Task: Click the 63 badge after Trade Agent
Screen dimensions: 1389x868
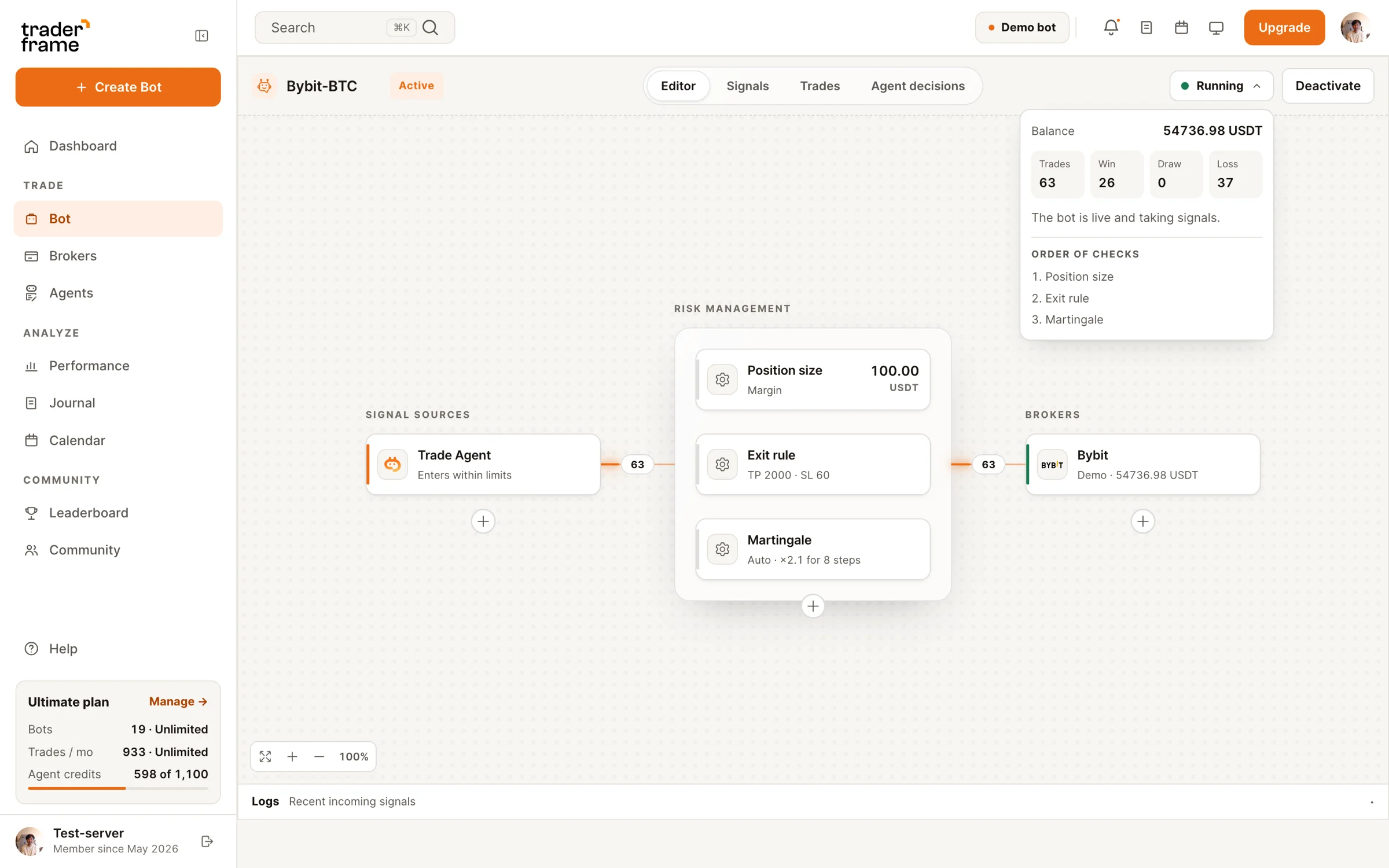Action: click(637, 464)
